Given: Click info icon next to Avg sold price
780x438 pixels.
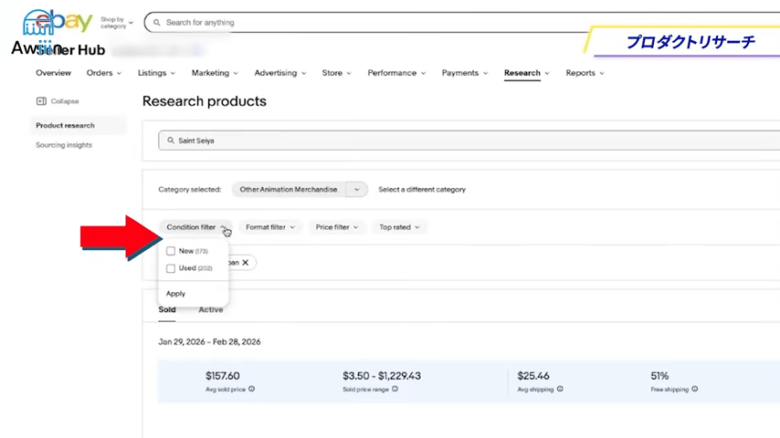Looking at the screenshot, I should pos(251,389).
